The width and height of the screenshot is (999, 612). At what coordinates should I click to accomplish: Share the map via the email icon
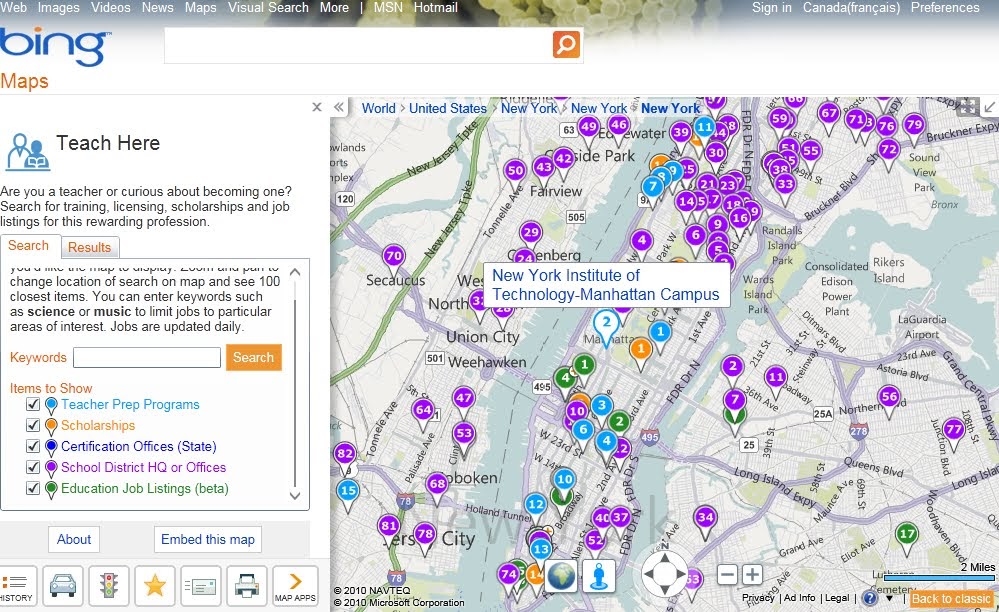[201, 585]
